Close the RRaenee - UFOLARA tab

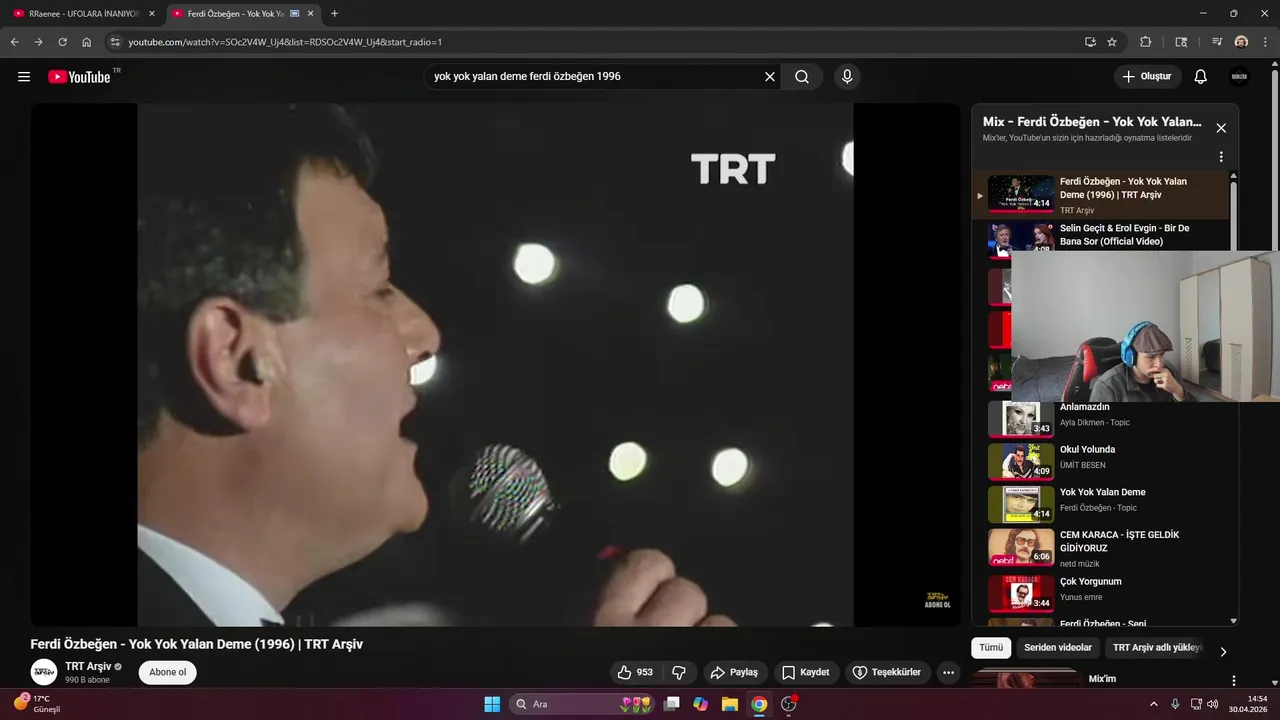(152, 14)
